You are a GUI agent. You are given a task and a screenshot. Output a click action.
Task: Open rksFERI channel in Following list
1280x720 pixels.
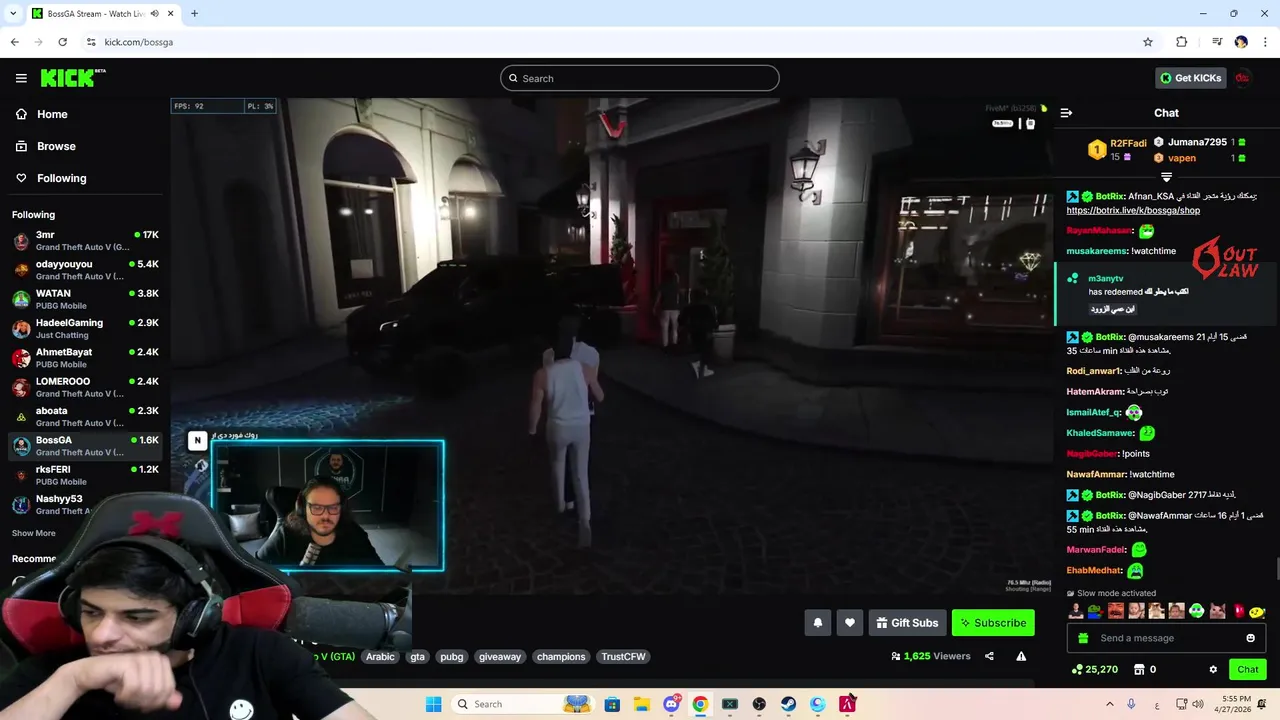pyautogui.click(x=85, y=475)
